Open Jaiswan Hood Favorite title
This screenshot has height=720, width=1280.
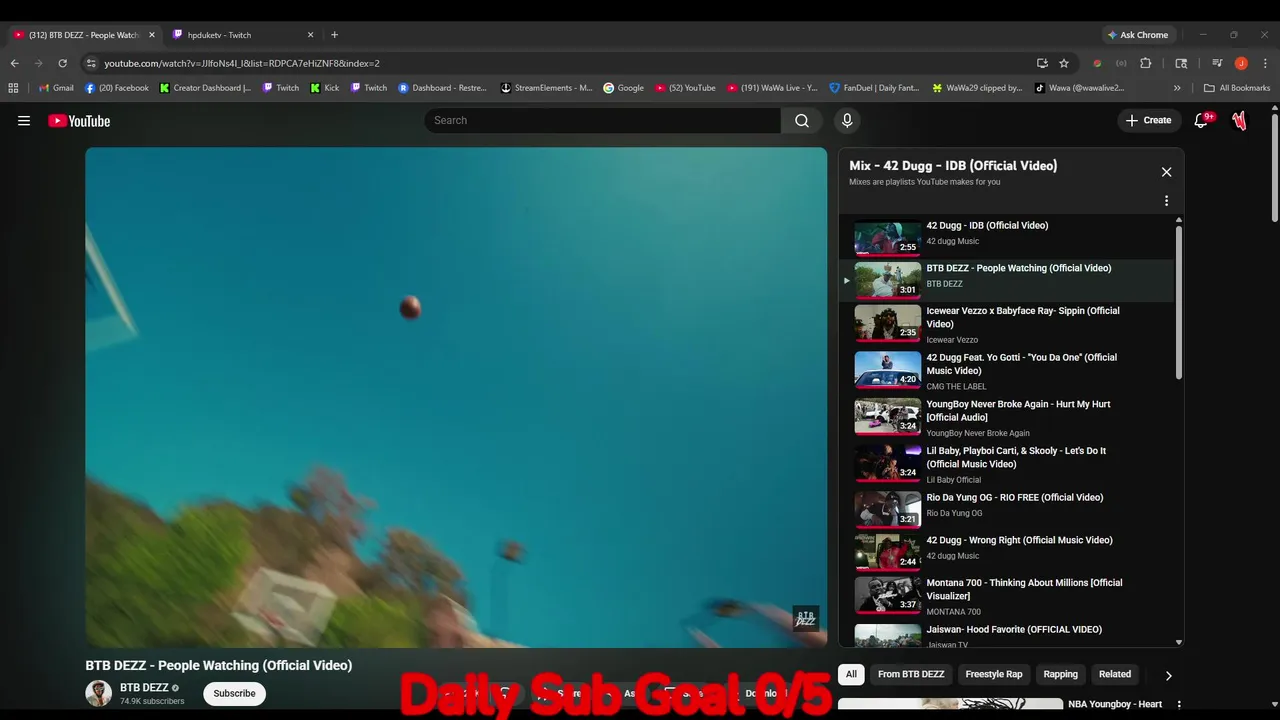click(x=1014, y=629)
